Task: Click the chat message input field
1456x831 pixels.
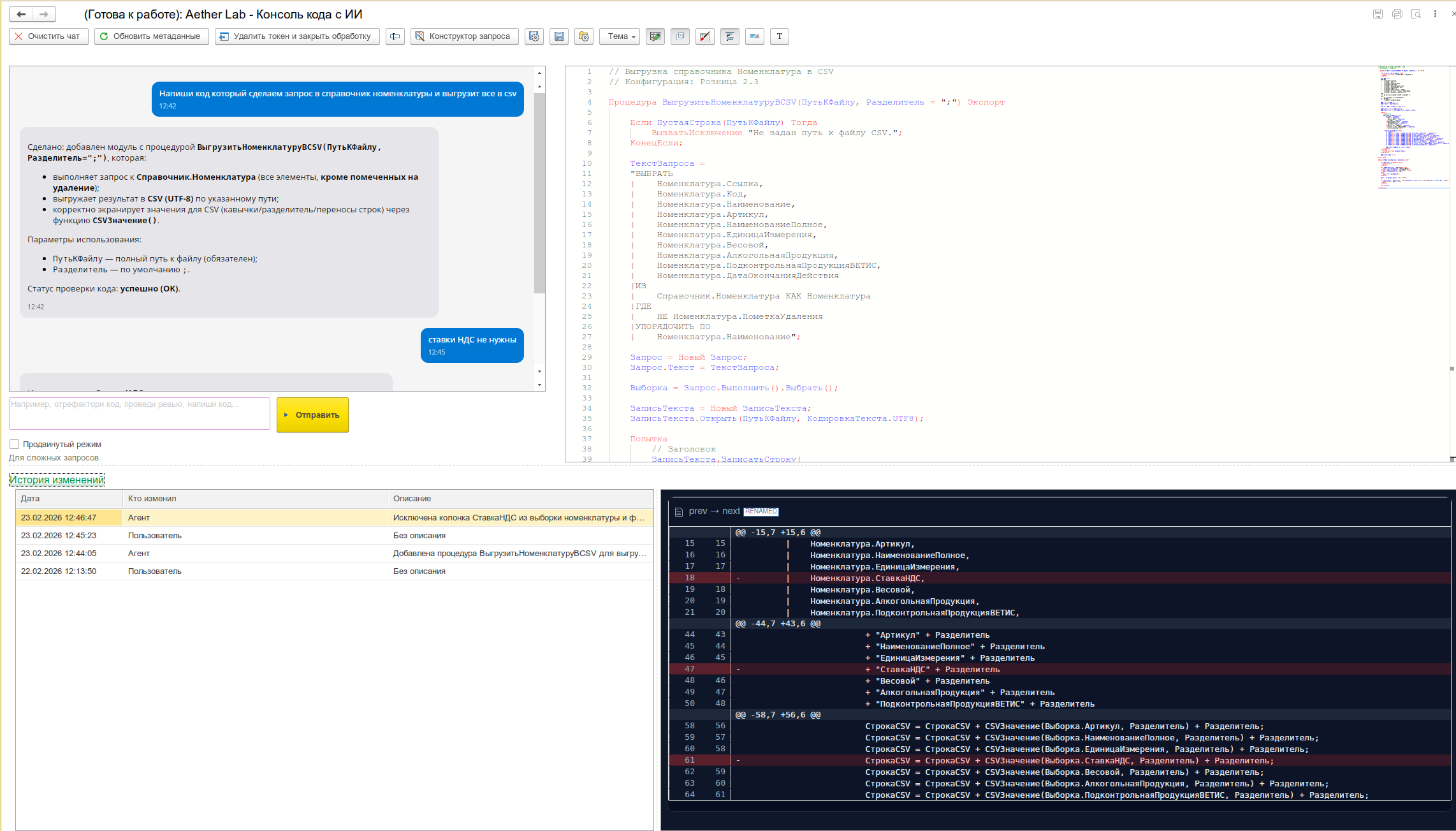Action: pyautogui.click(x=140, y=413)
